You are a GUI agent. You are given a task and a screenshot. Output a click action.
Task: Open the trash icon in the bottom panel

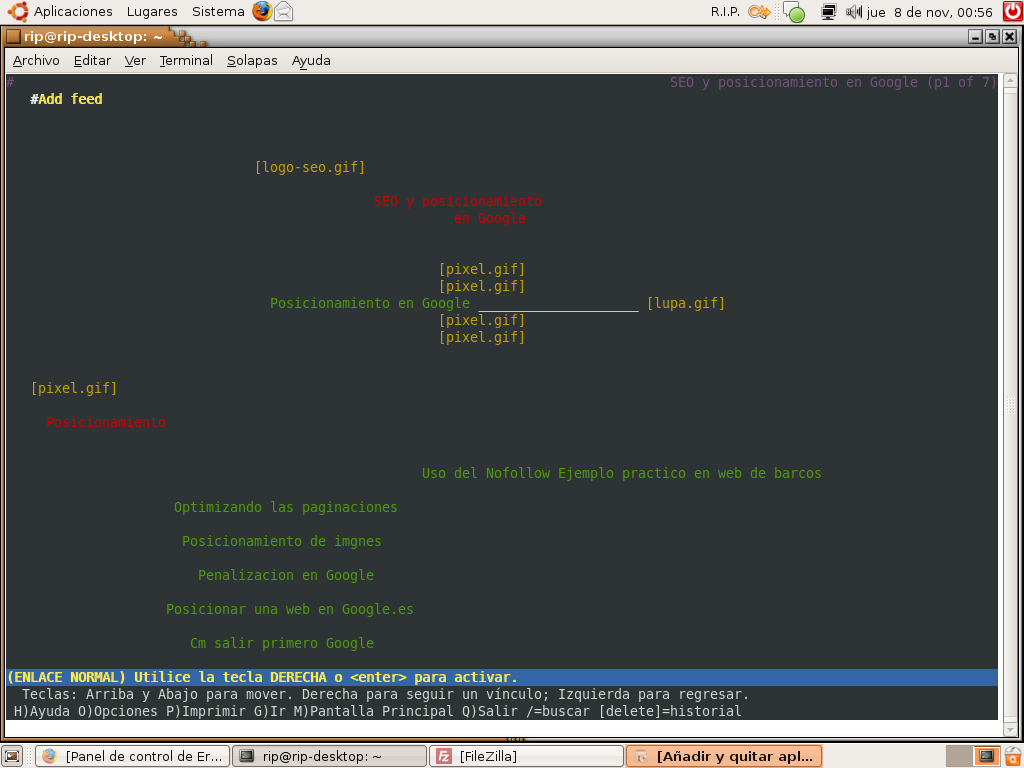(1013, 756)
